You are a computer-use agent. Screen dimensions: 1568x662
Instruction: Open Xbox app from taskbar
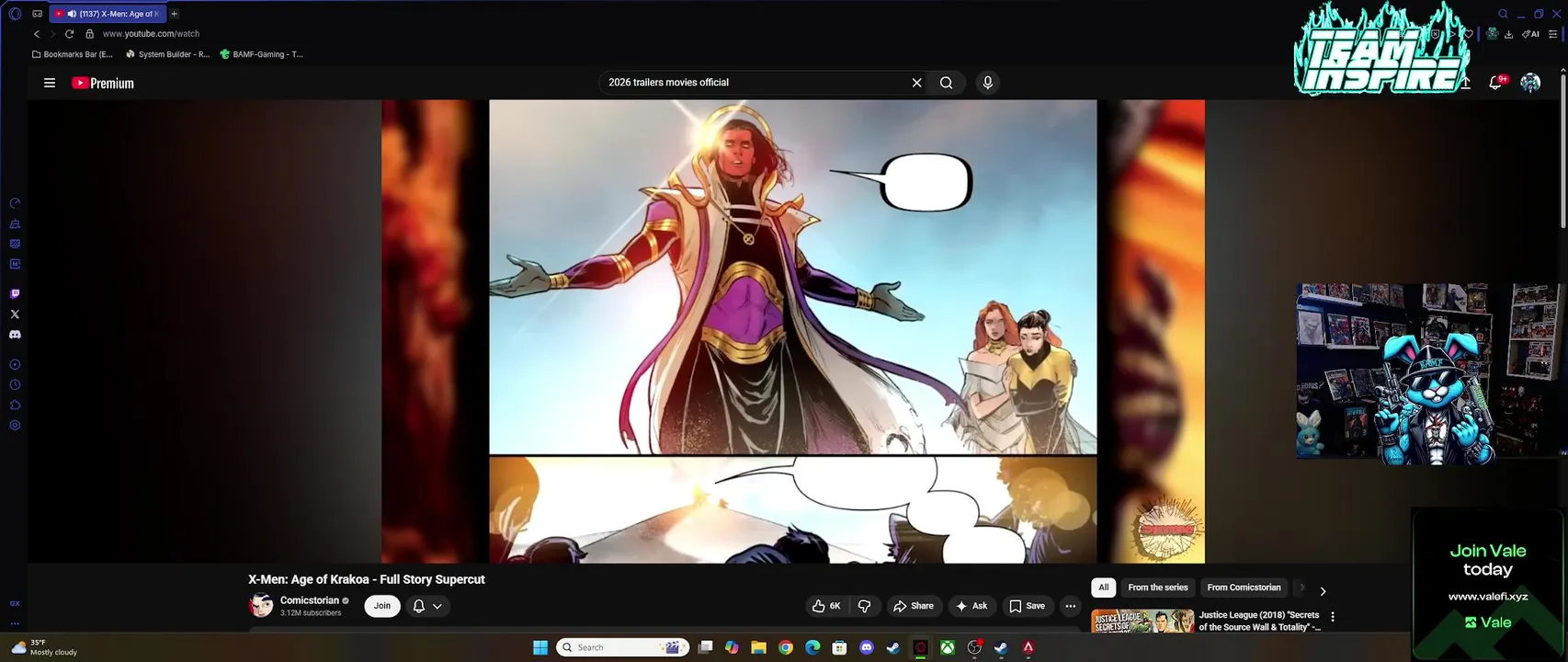coord(947,647)
